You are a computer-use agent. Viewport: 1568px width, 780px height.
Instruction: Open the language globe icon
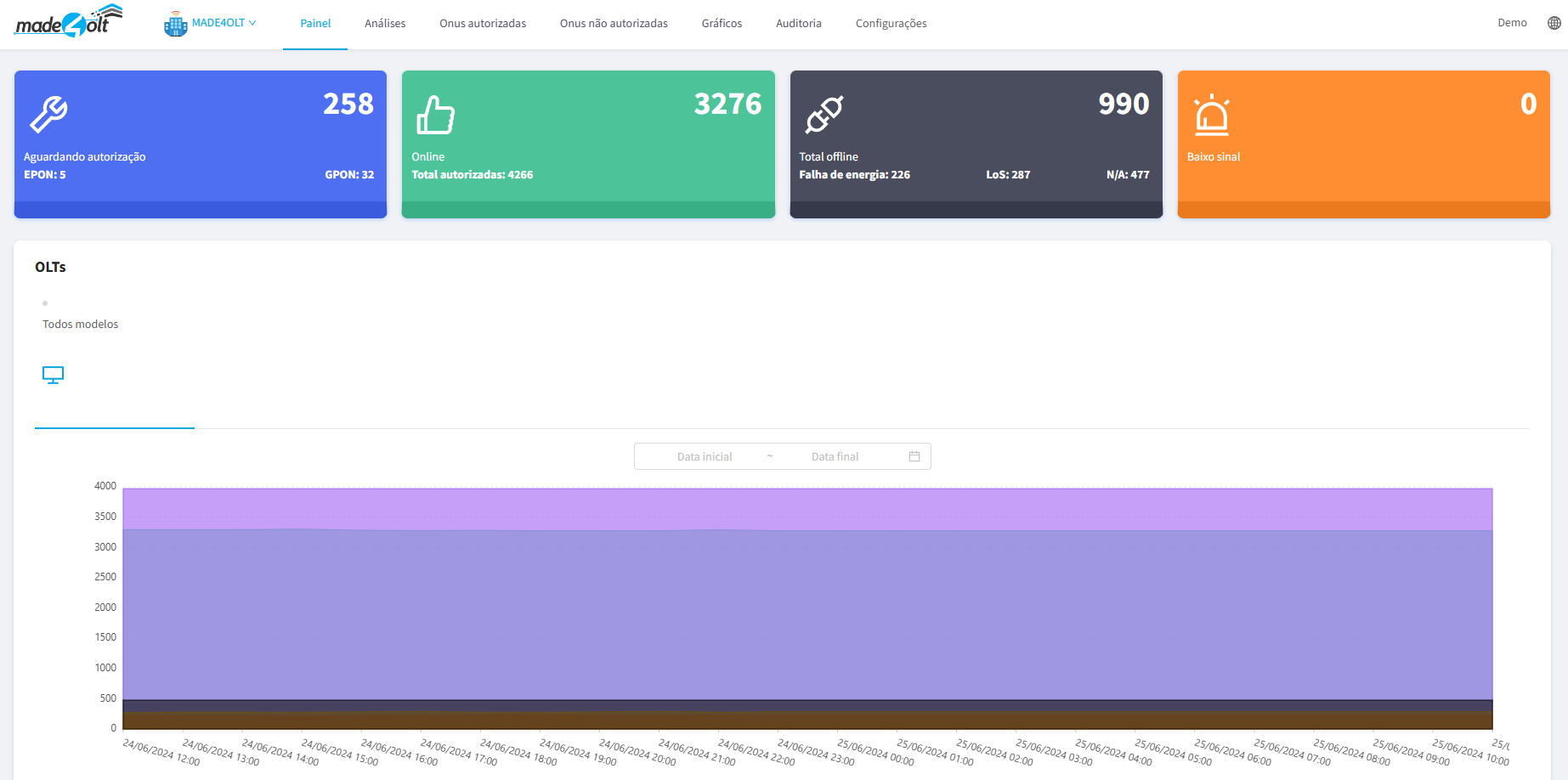click(x=1554, y=23)
